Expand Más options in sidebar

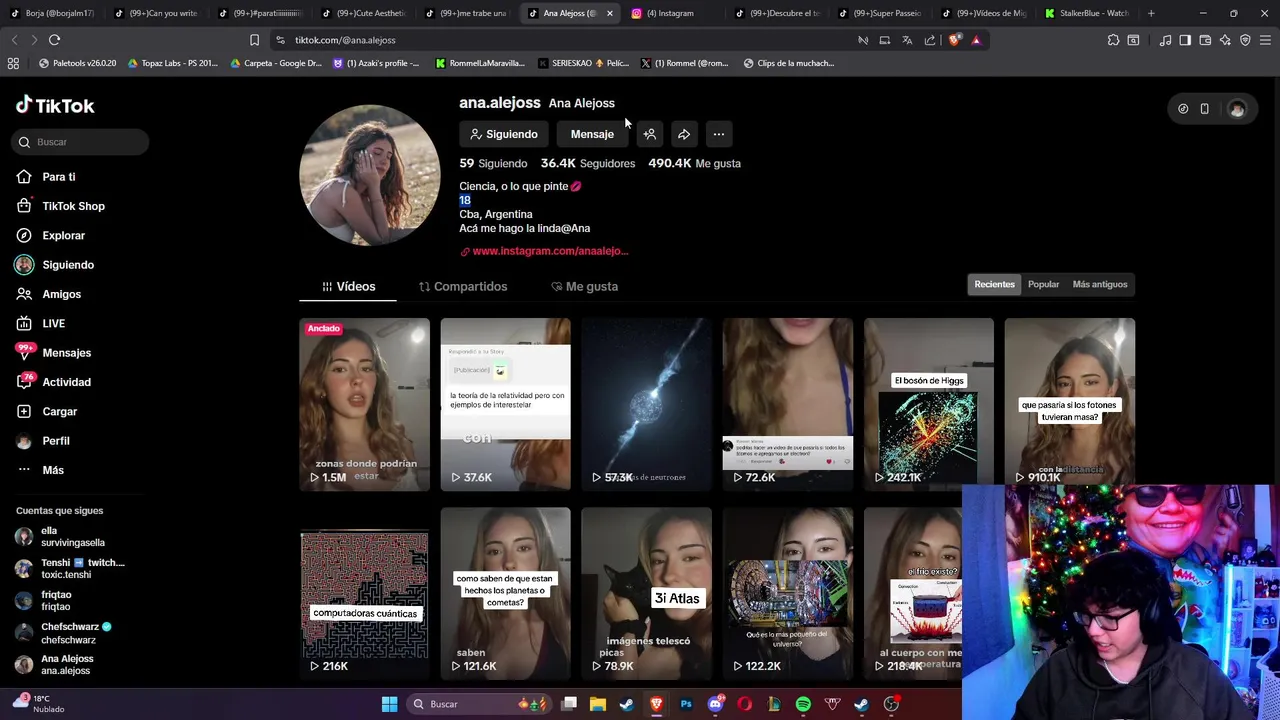click(x=40, y=470)
